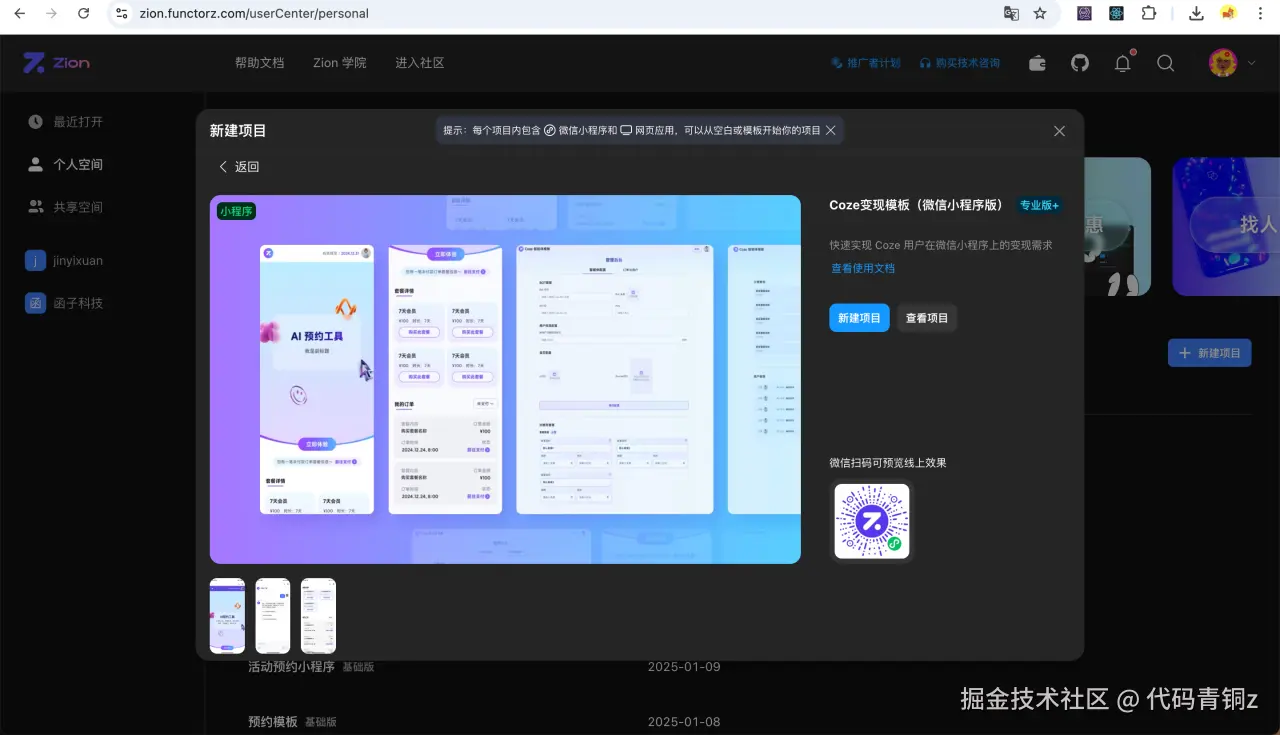This screenshot has width=1280, height=735.
Task: Click the browser address bar URL
Action: coord(254,14)
